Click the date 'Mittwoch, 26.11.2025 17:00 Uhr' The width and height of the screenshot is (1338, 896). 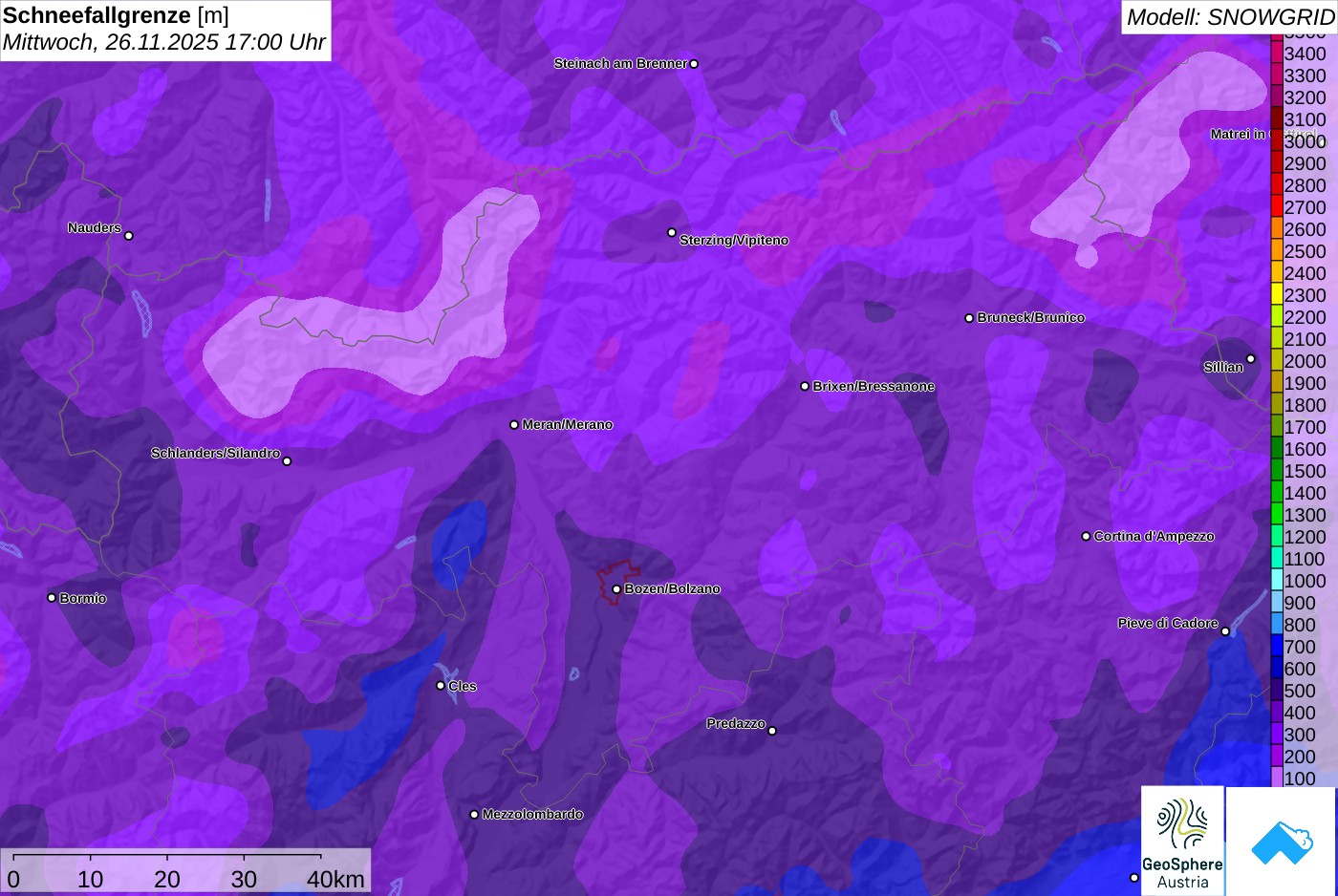(164, 42)
